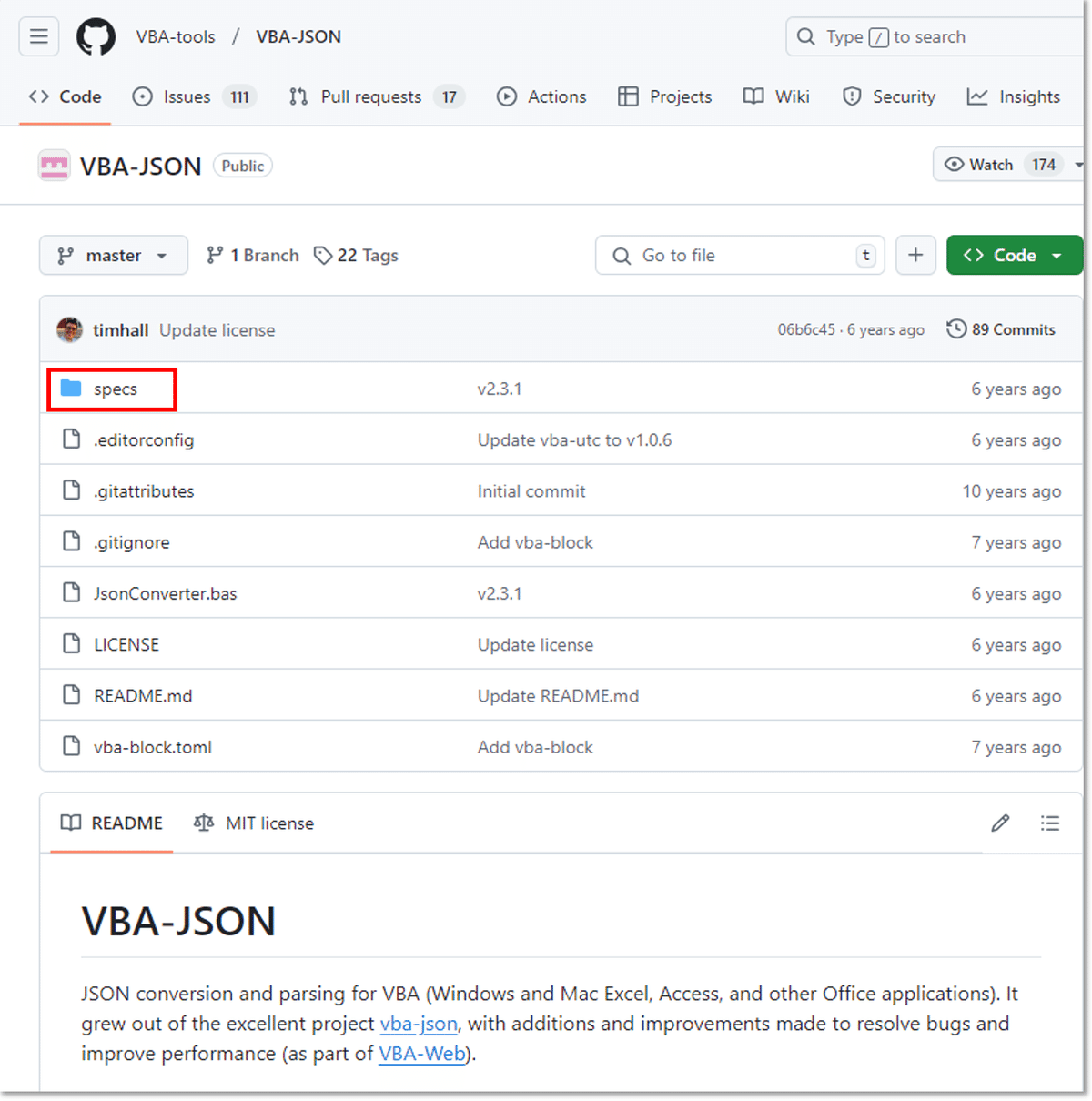Click the 'Public' visibility label

click(x=243, y=166)
